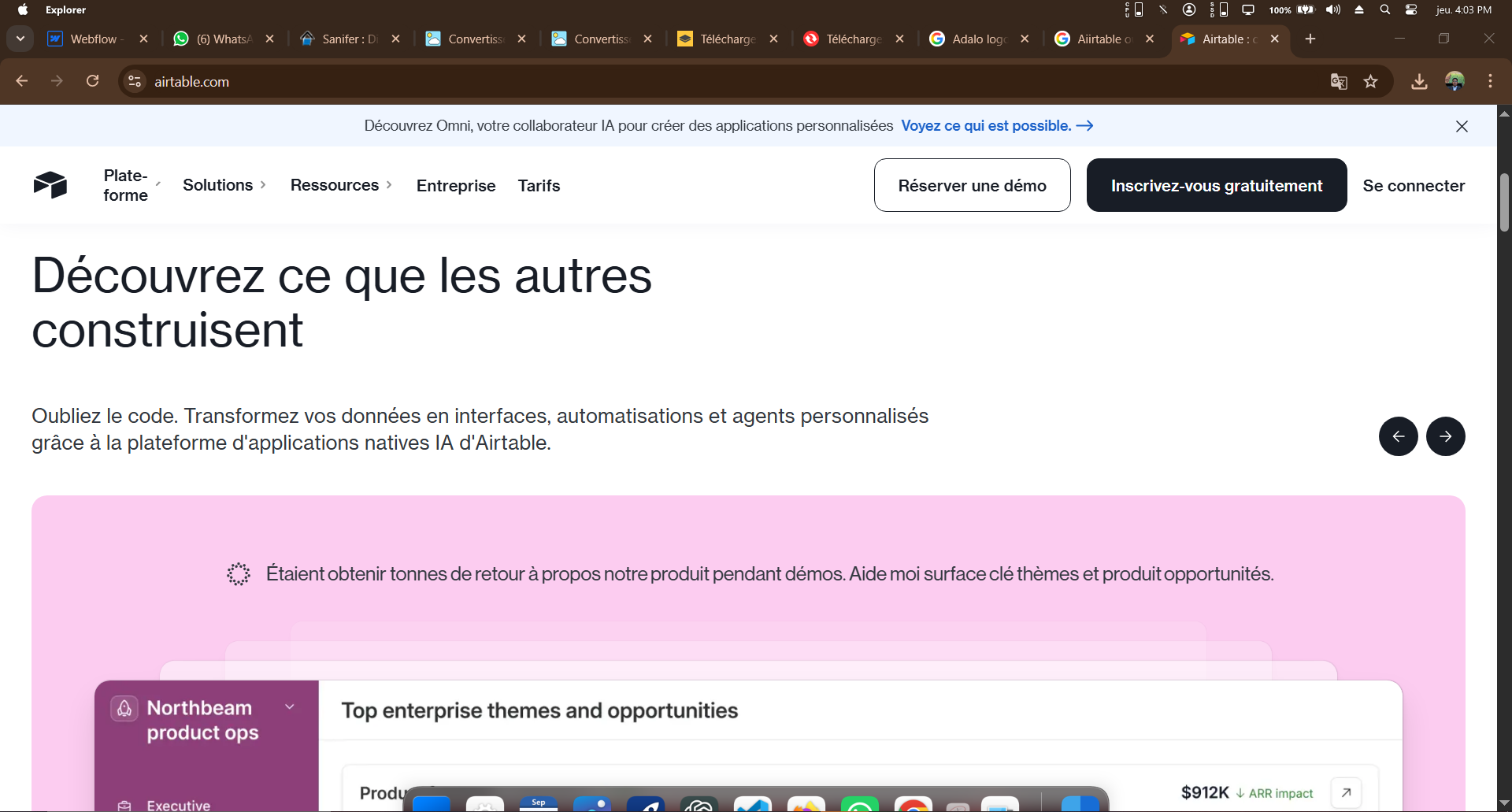1512x812 pixels.
Task: Close the Webflow tab
Action: pyautogui.click(x=143, y=39)
